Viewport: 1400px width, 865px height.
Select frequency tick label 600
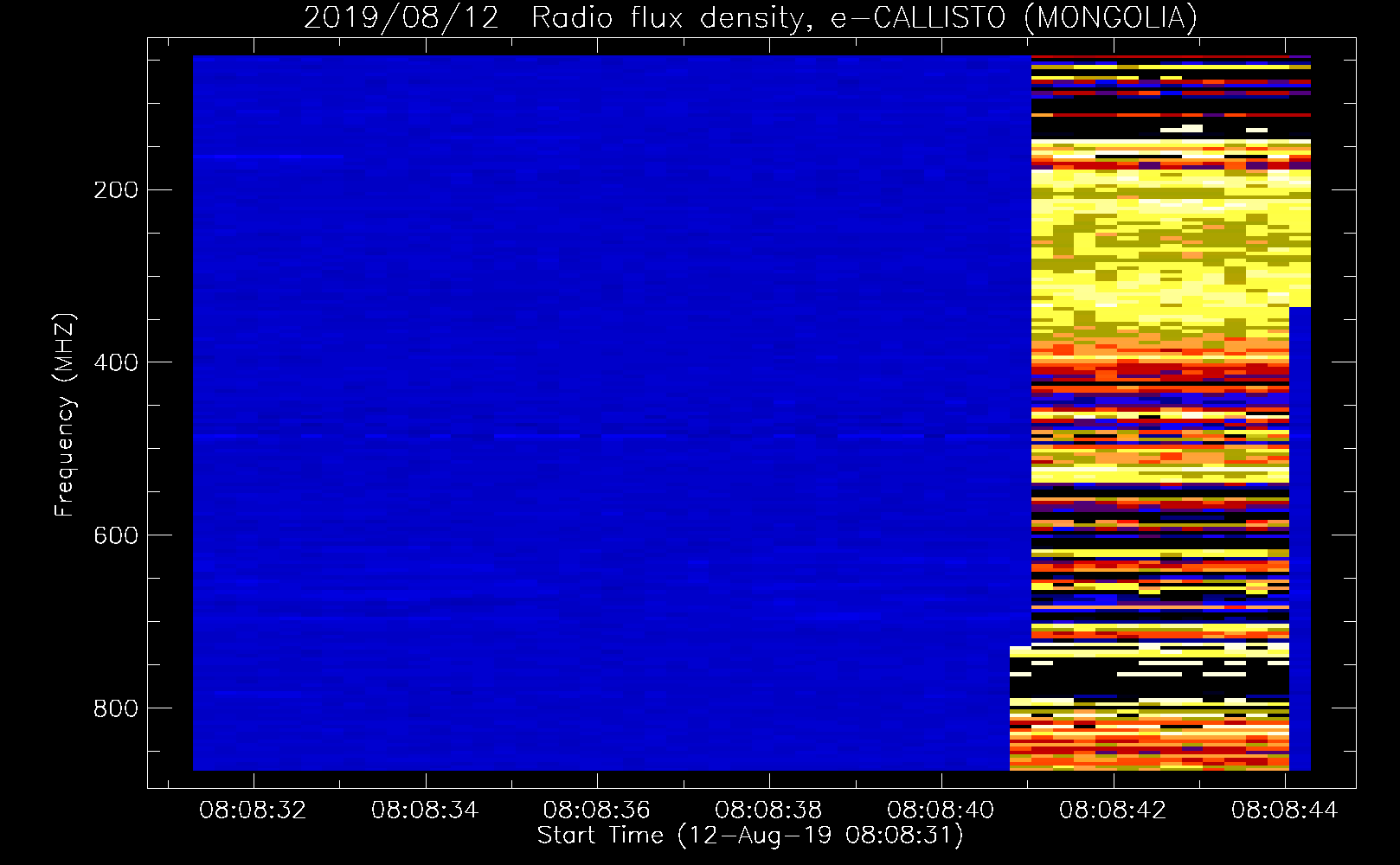[116, 535]
